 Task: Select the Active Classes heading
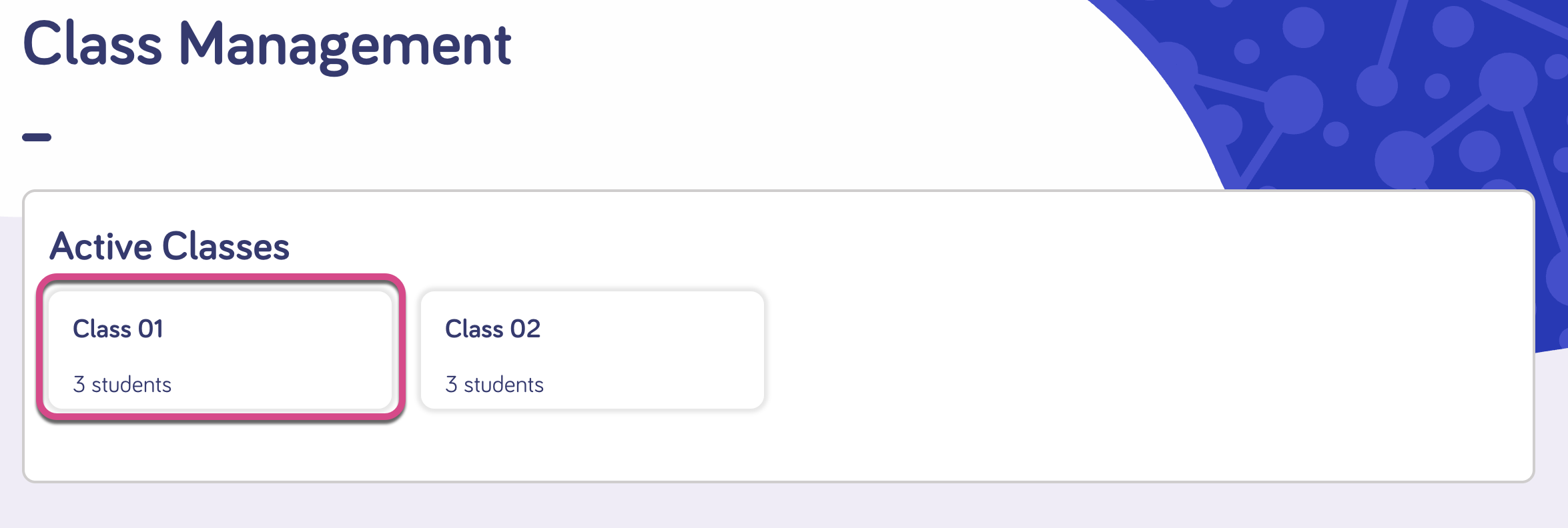[171, 245]
